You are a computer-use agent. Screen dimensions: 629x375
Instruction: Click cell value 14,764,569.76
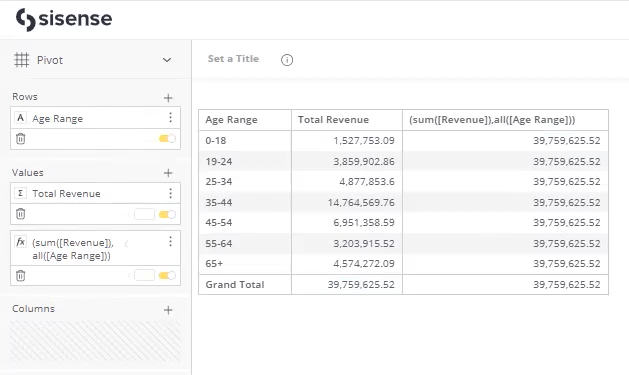(x=361, y=203)
